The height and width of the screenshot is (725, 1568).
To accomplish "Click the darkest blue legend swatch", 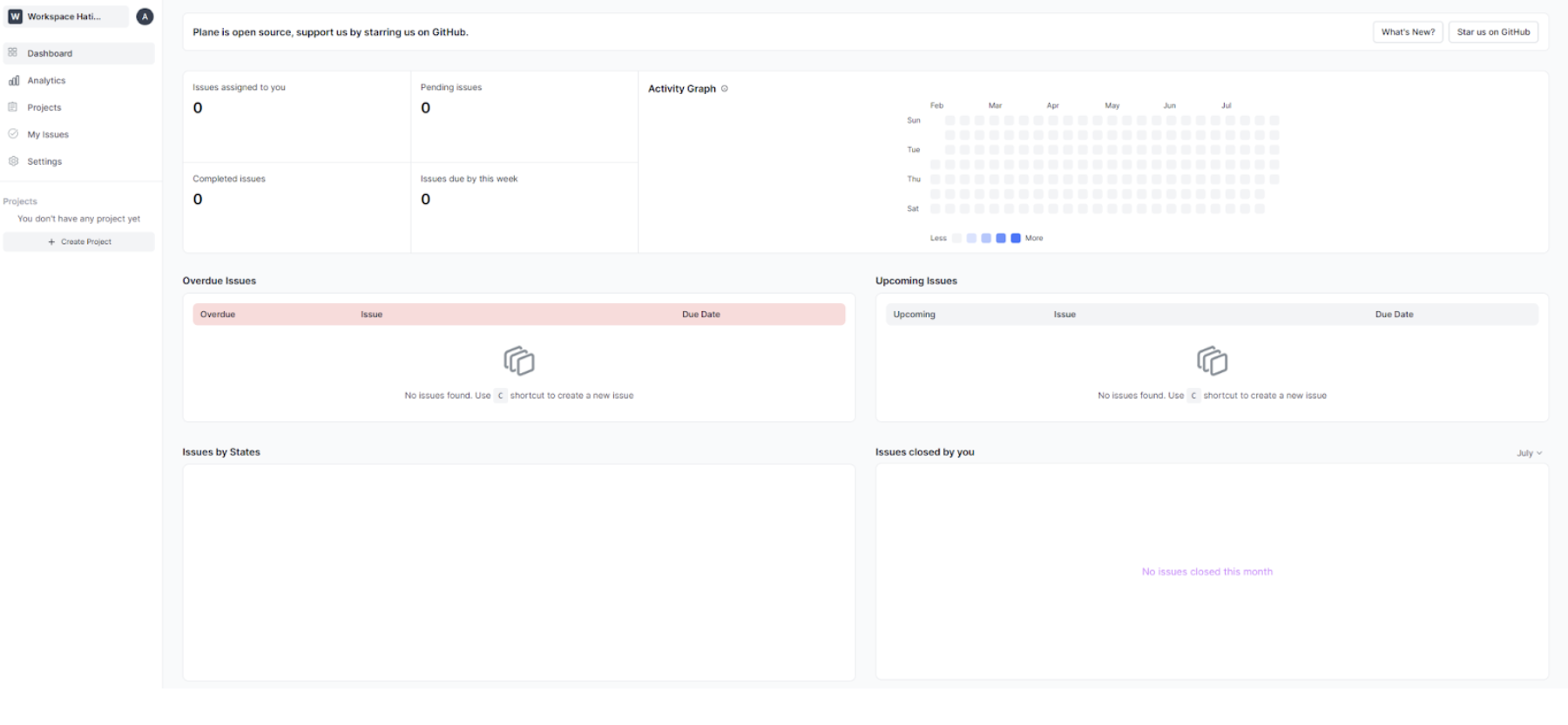I will coord(1016,238).
